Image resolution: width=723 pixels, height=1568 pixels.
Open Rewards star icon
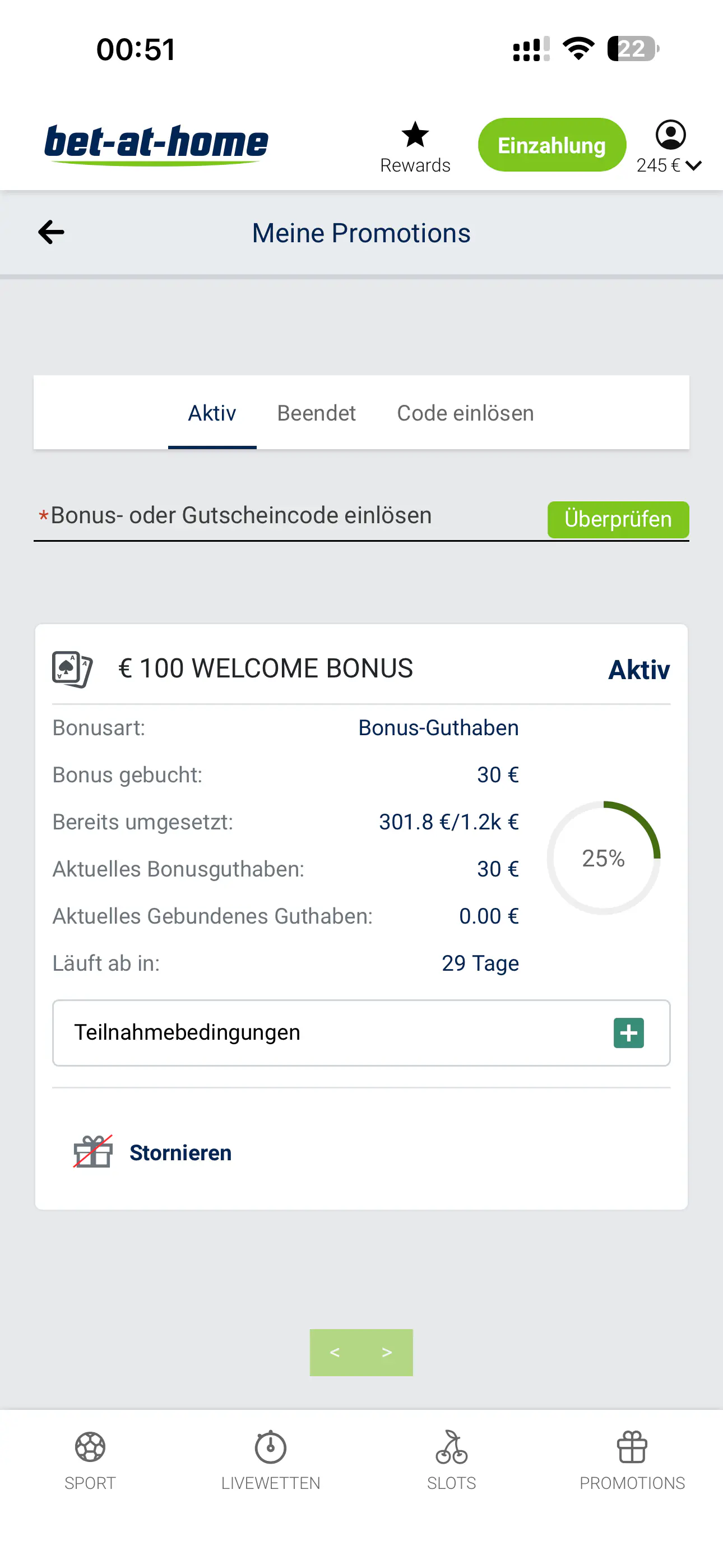tap(415, 135)
